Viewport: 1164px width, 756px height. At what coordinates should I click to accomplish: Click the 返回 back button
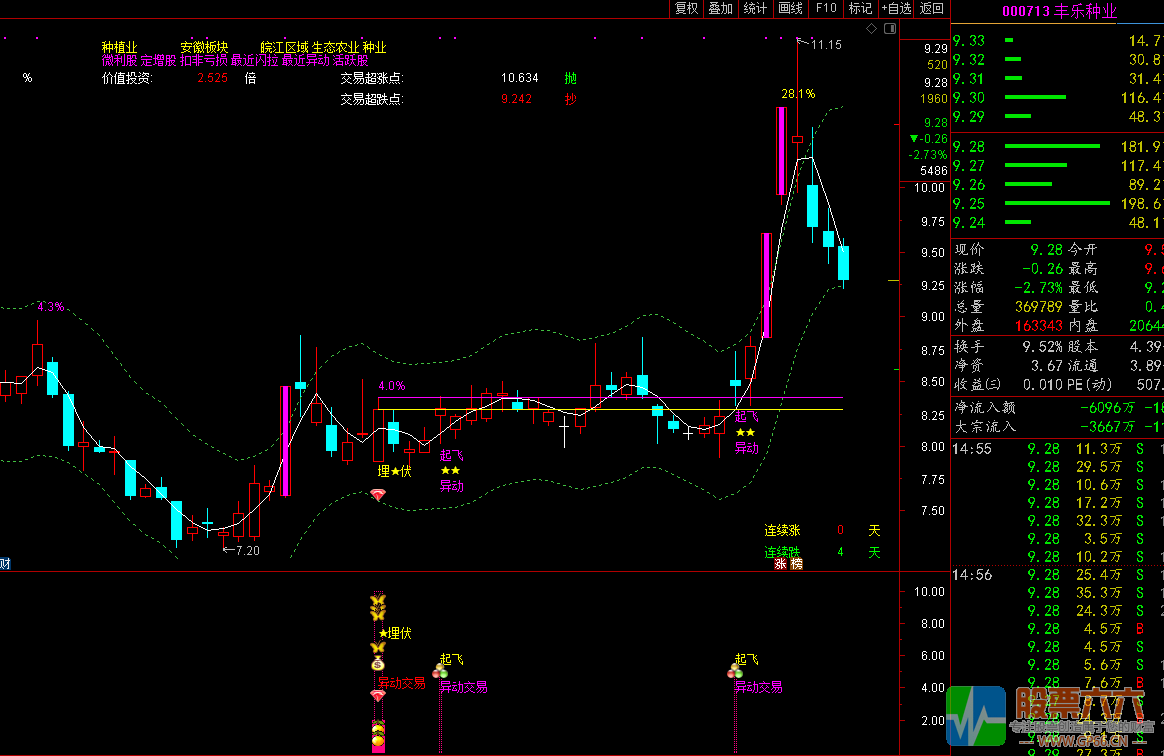pyautogui.click(x=931, y=9)
